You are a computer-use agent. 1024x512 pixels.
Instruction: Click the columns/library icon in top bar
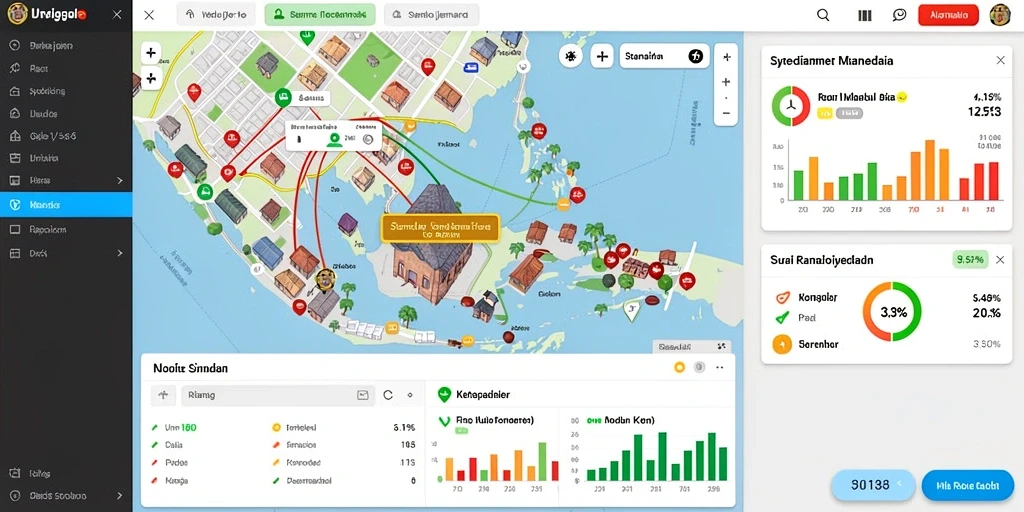tap(865, 16)
